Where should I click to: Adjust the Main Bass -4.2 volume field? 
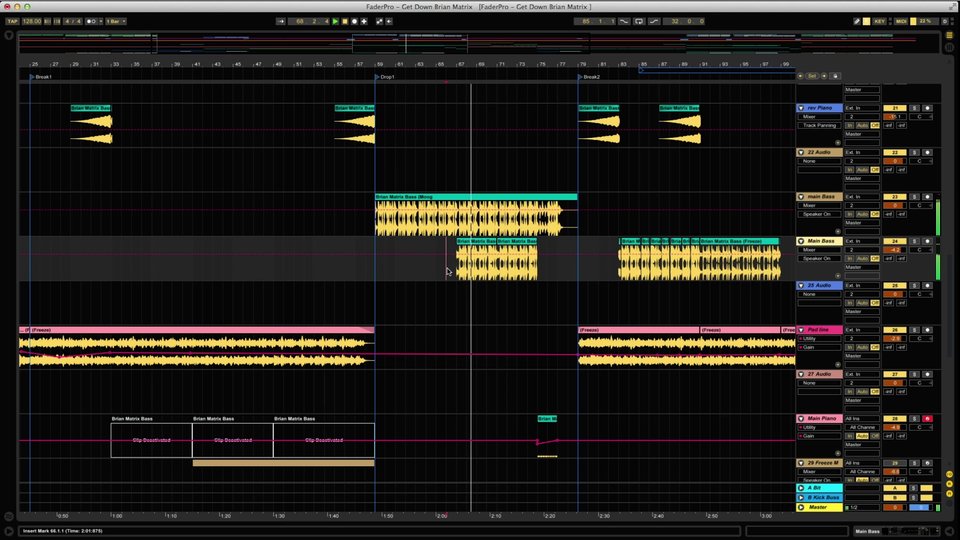894,250
